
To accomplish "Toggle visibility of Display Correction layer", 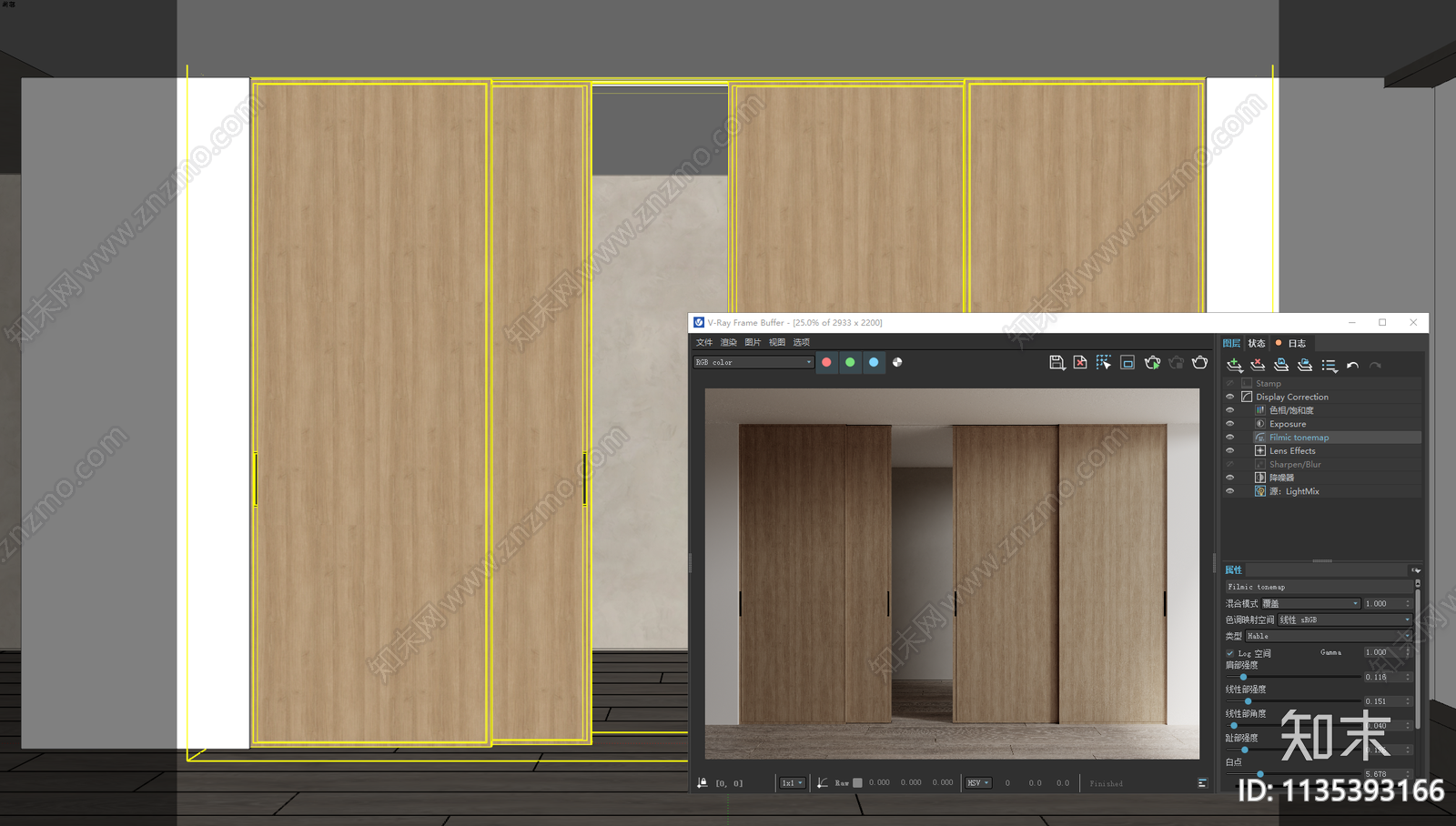I will [x=1230, y=398].
